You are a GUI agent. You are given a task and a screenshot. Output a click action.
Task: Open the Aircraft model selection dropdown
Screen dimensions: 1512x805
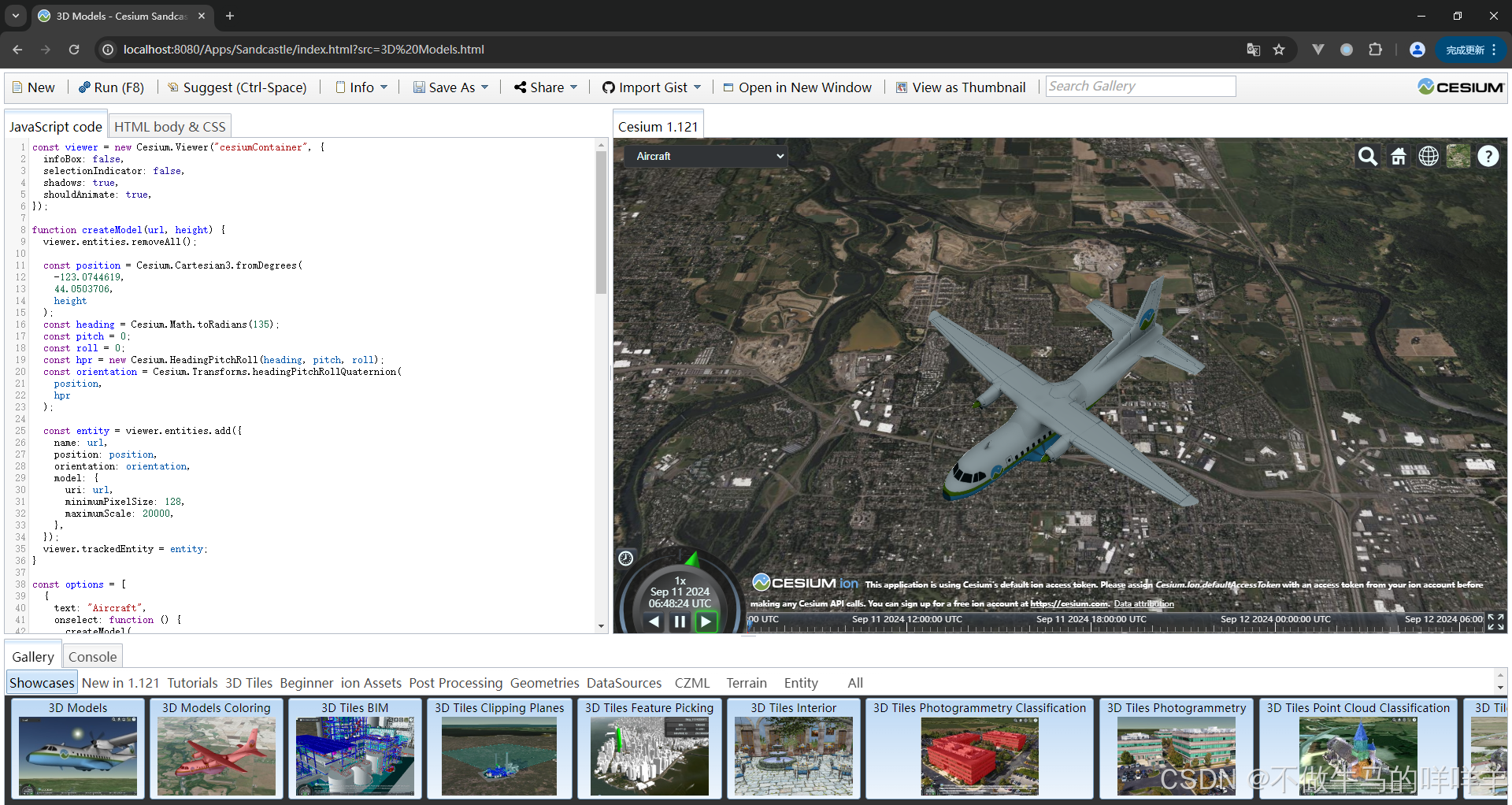[x=707, y=156]
